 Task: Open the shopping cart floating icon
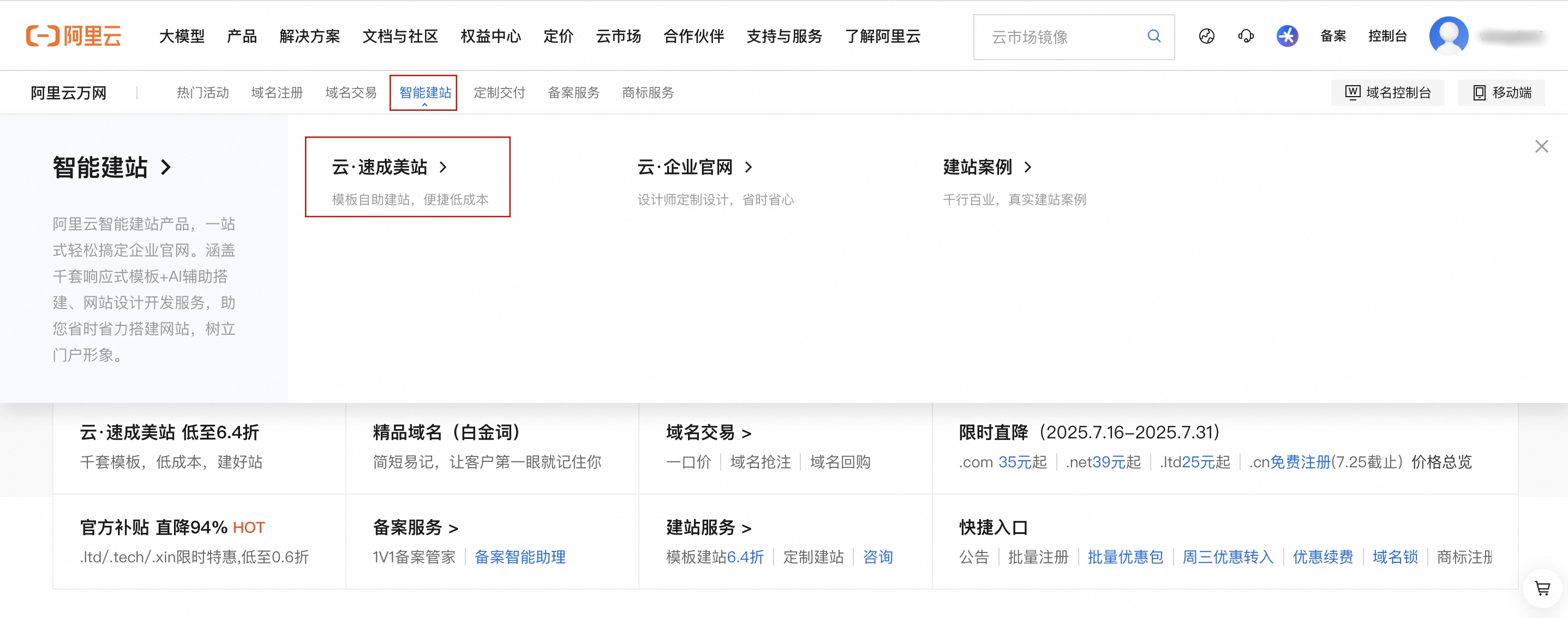(x=1542, y=588)
